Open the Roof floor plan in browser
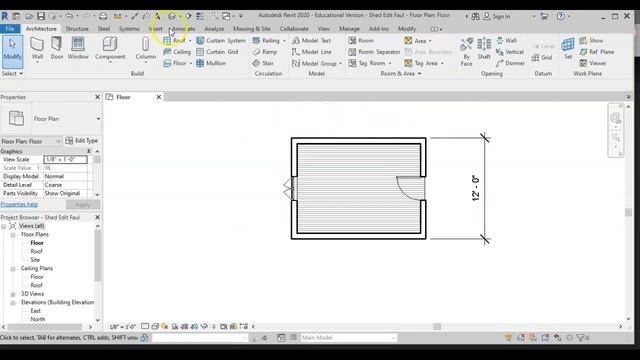This screenshot has height=360, width=640. (36, 251)
